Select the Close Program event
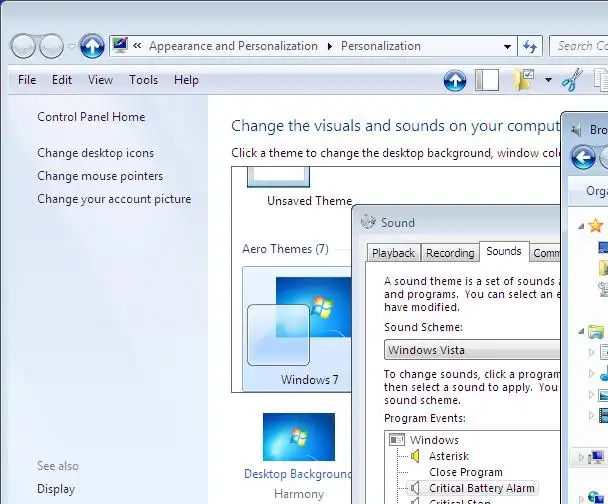The width and height of the screenshot is (608, 504). 466,472
